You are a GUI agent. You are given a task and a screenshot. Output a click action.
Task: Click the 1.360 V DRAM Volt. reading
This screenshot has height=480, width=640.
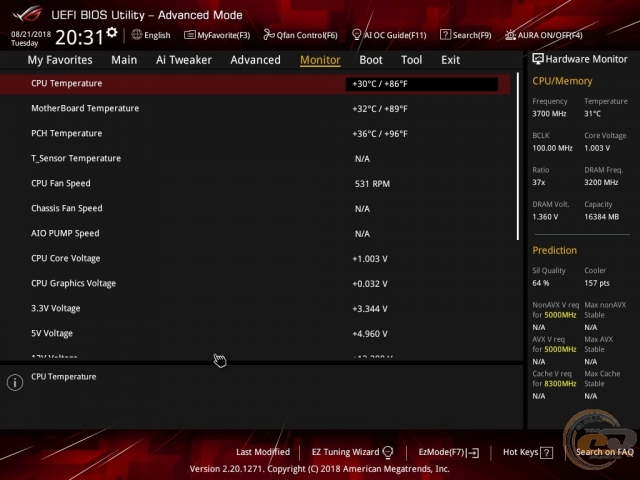click(545, 217)
